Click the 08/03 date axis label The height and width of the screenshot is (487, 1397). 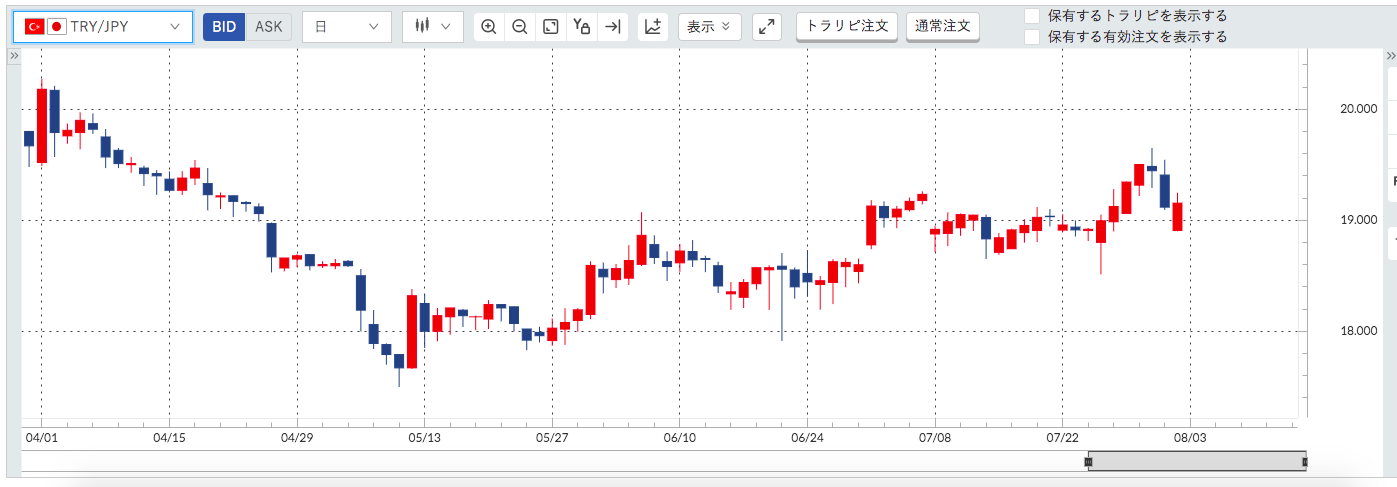1190,437
